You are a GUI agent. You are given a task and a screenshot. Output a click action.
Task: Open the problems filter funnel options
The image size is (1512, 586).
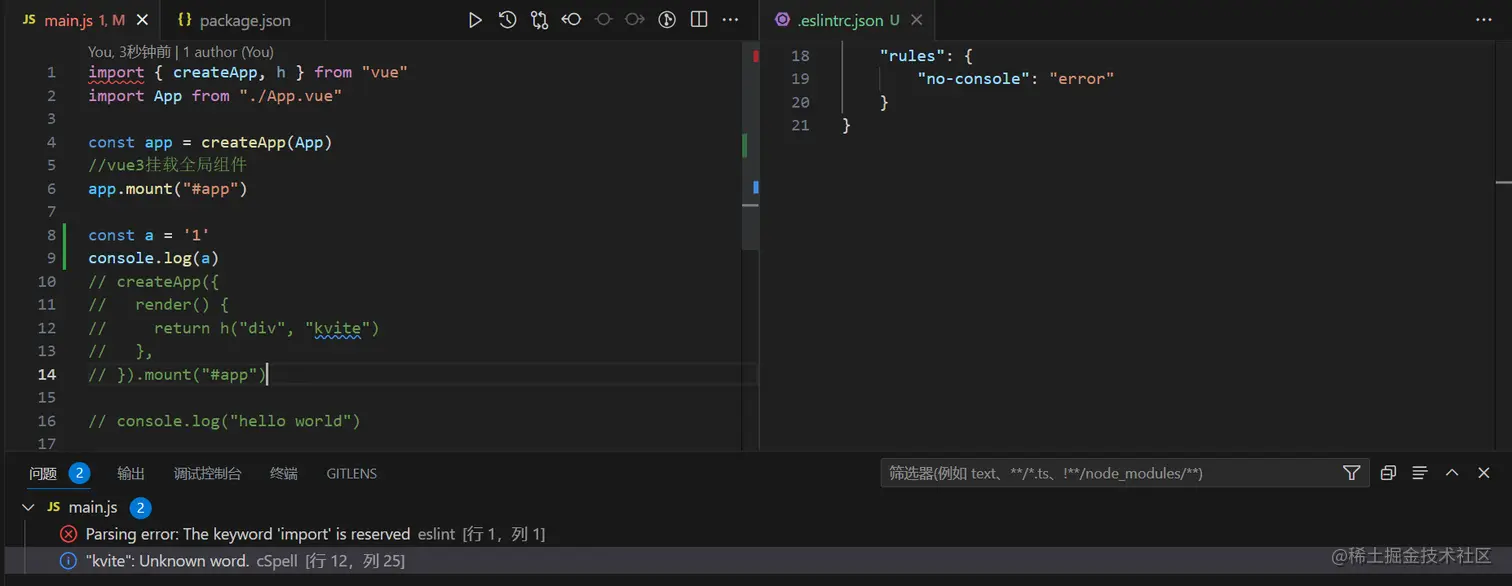pos(1351,473)
